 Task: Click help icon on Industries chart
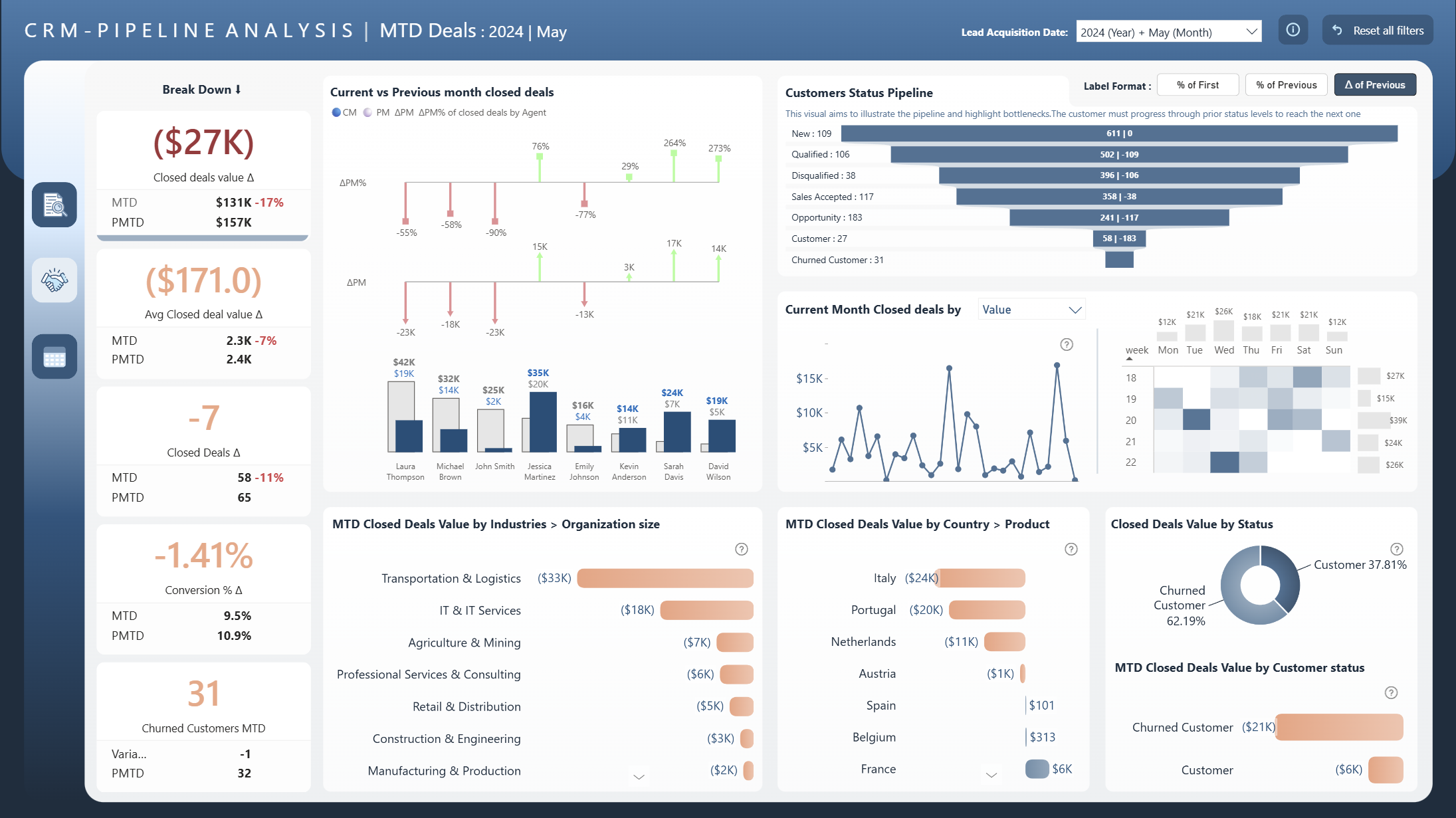pos(741,549)
